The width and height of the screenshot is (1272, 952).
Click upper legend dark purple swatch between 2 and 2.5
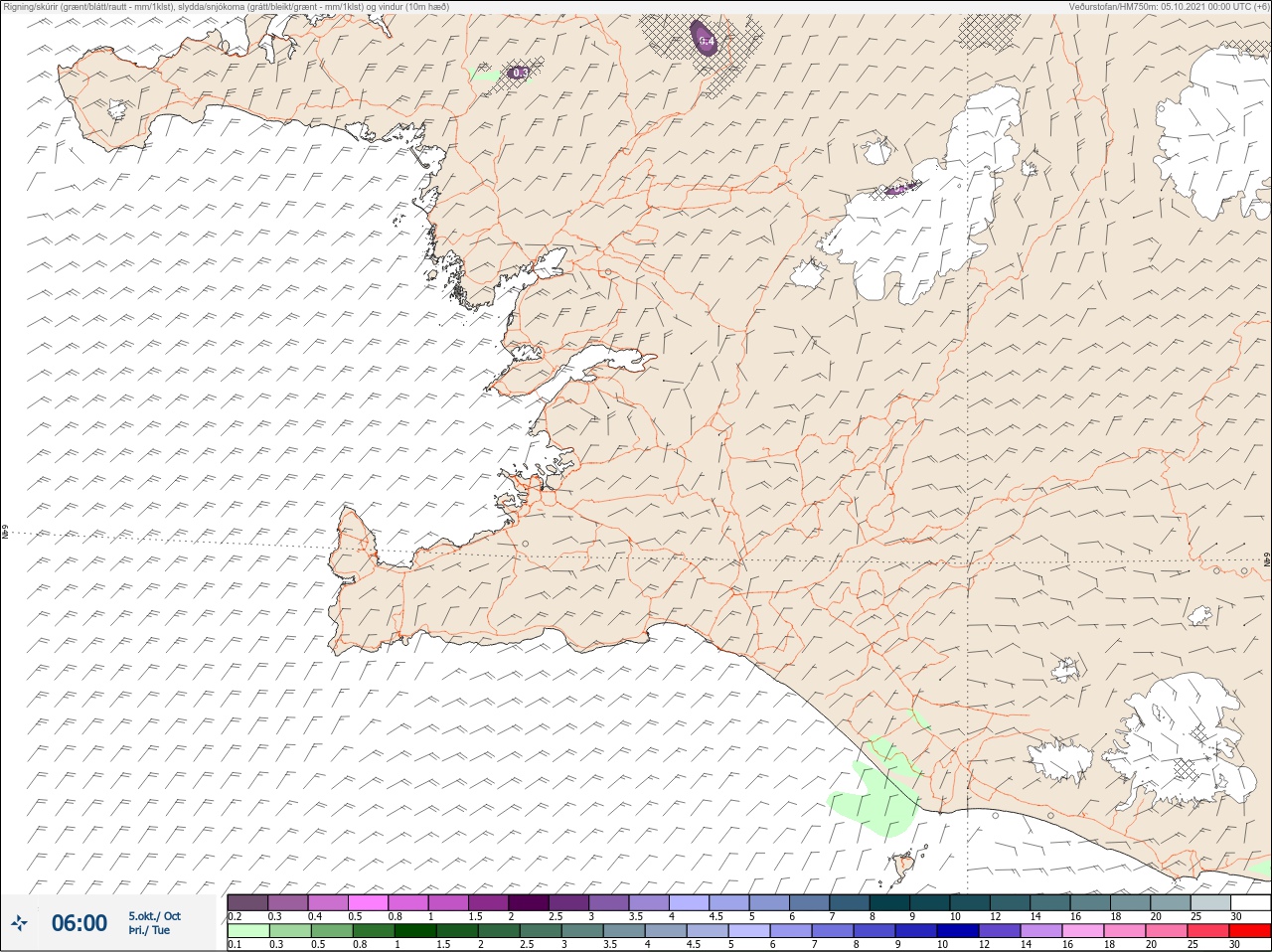pyautogui.click(x=530, y=902)
